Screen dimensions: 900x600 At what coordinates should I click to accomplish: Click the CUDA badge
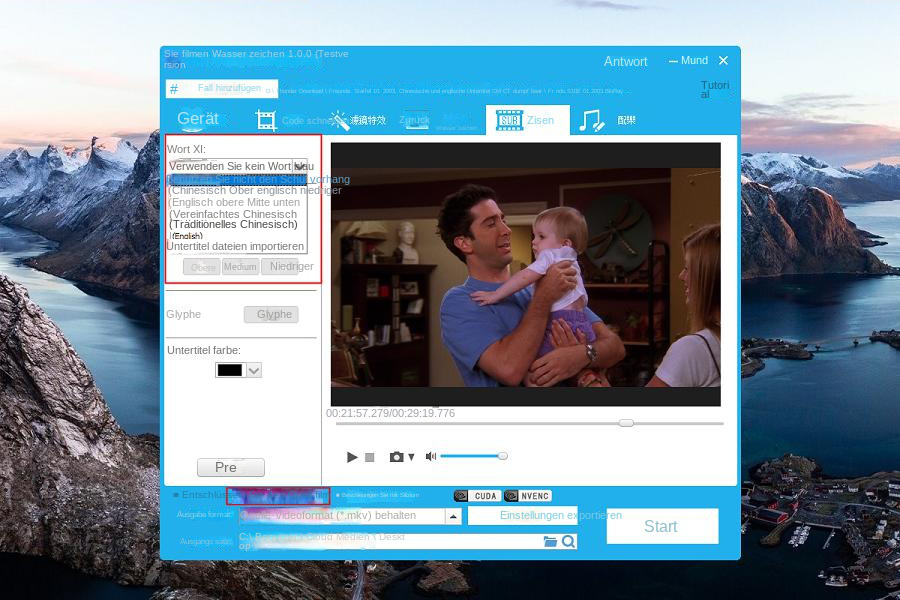(478, 496)
